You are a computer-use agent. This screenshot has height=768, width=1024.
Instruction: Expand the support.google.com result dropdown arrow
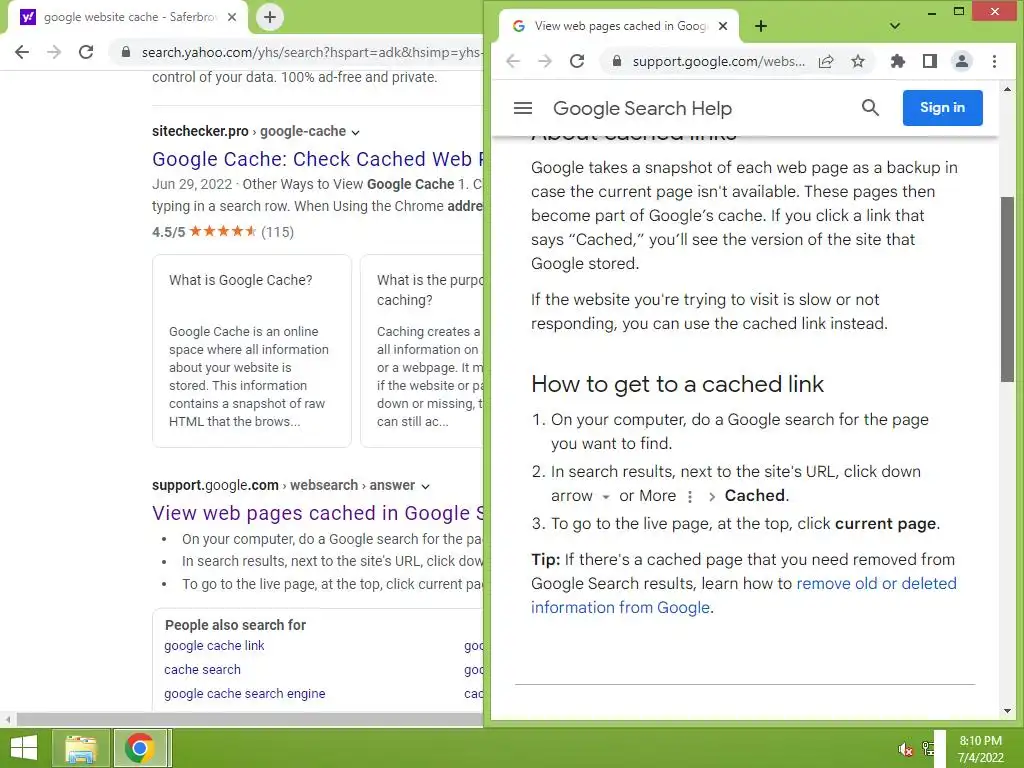[426, 487]
